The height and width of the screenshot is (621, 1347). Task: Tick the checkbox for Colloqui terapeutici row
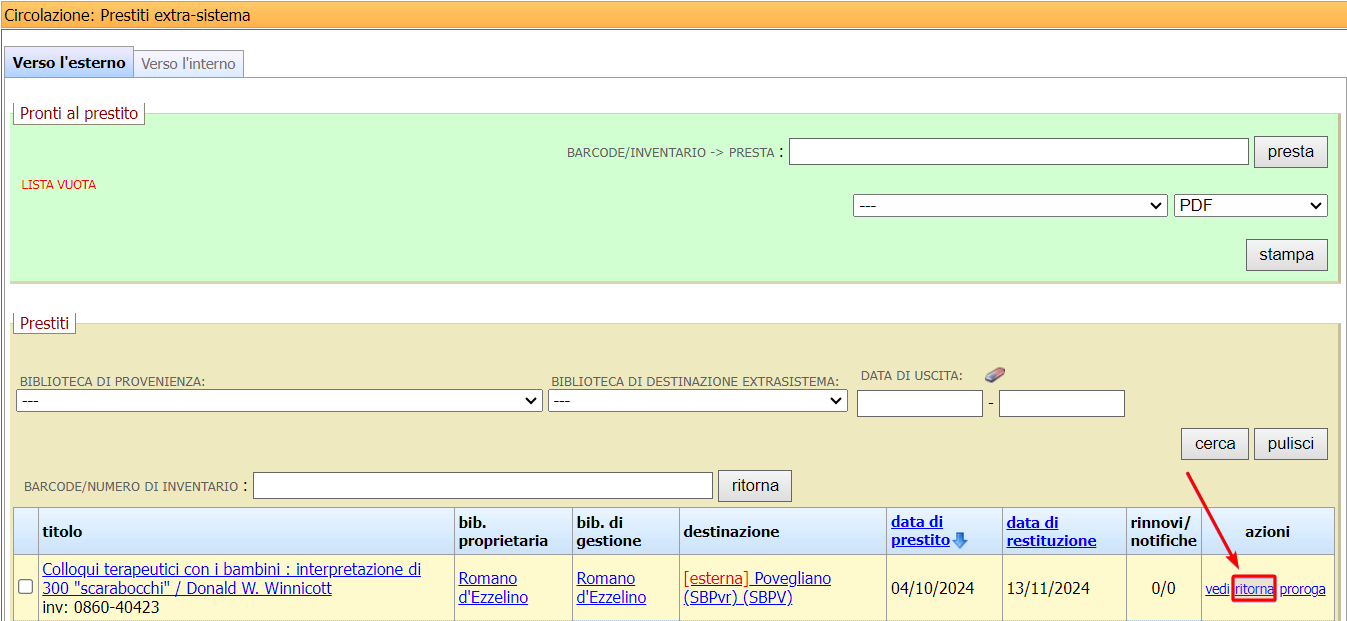tap(26, 587)
